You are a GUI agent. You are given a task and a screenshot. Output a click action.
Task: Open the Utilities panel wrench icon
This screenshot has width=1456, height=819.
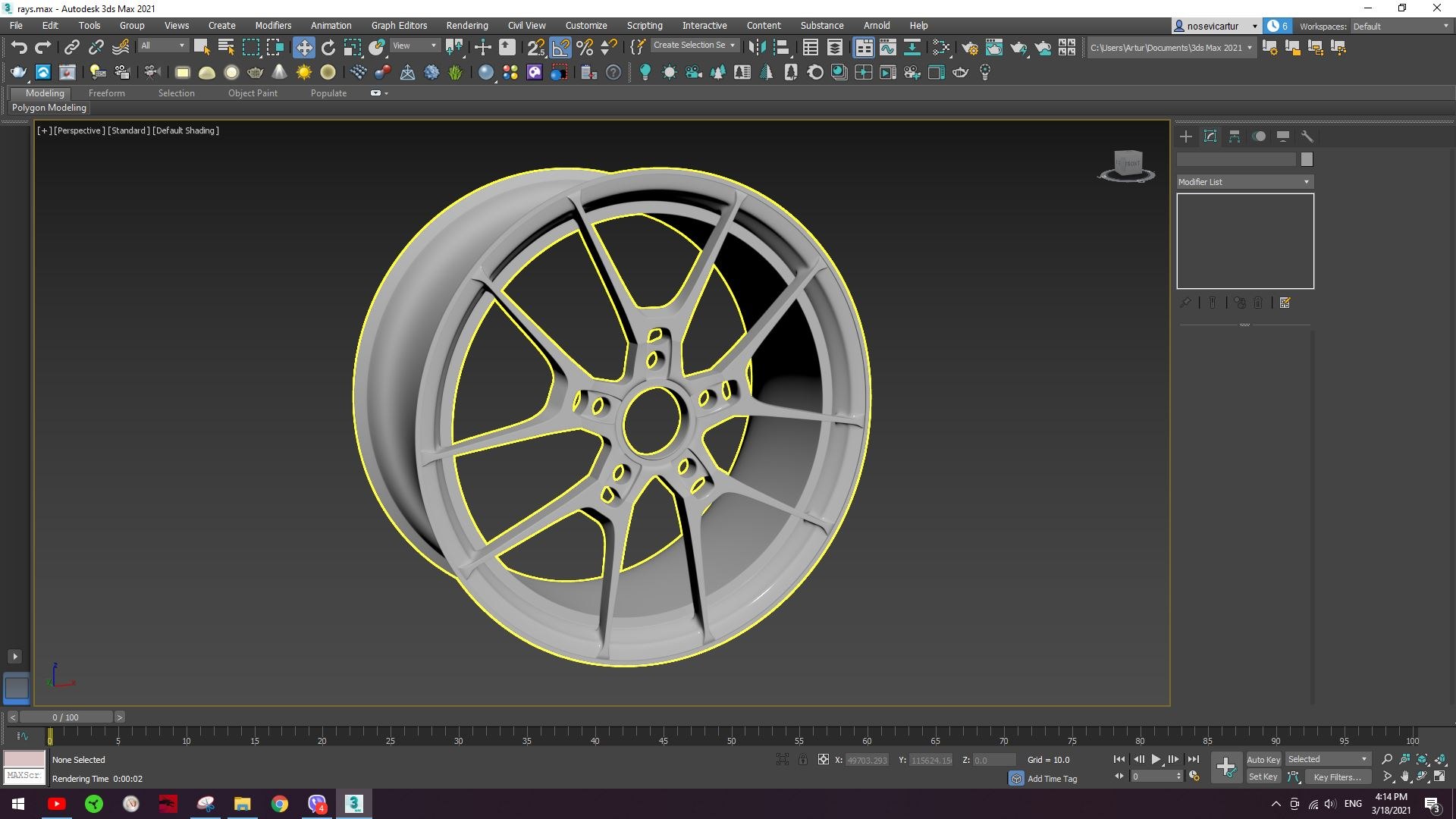pyautogui.click(x=1307, y=136)
